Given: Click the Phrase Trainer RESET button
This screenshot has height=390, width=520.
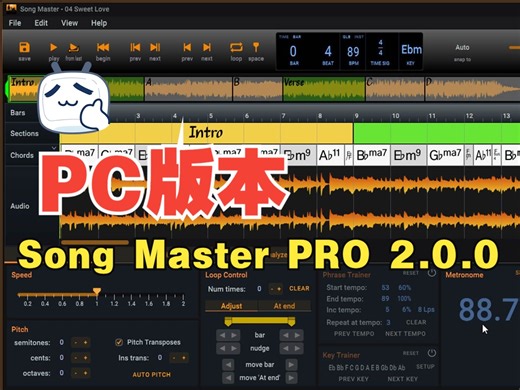Looking at the screenshot, I should tap(411, 273).
